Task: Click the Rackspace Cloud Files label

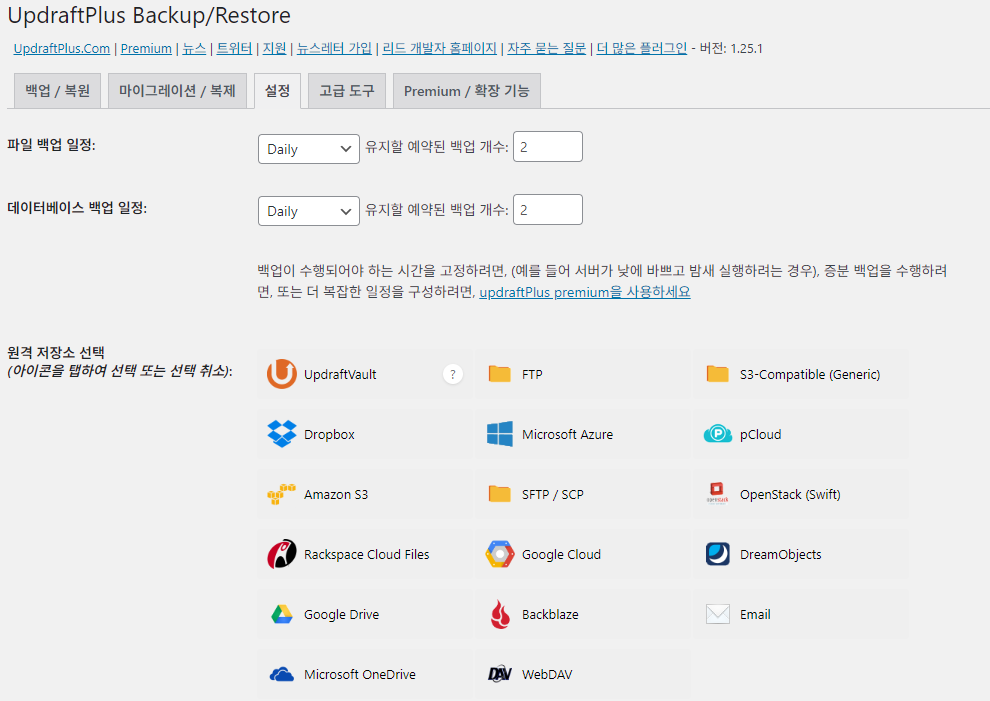Action: pyautogui.click(x=366, y=554)
